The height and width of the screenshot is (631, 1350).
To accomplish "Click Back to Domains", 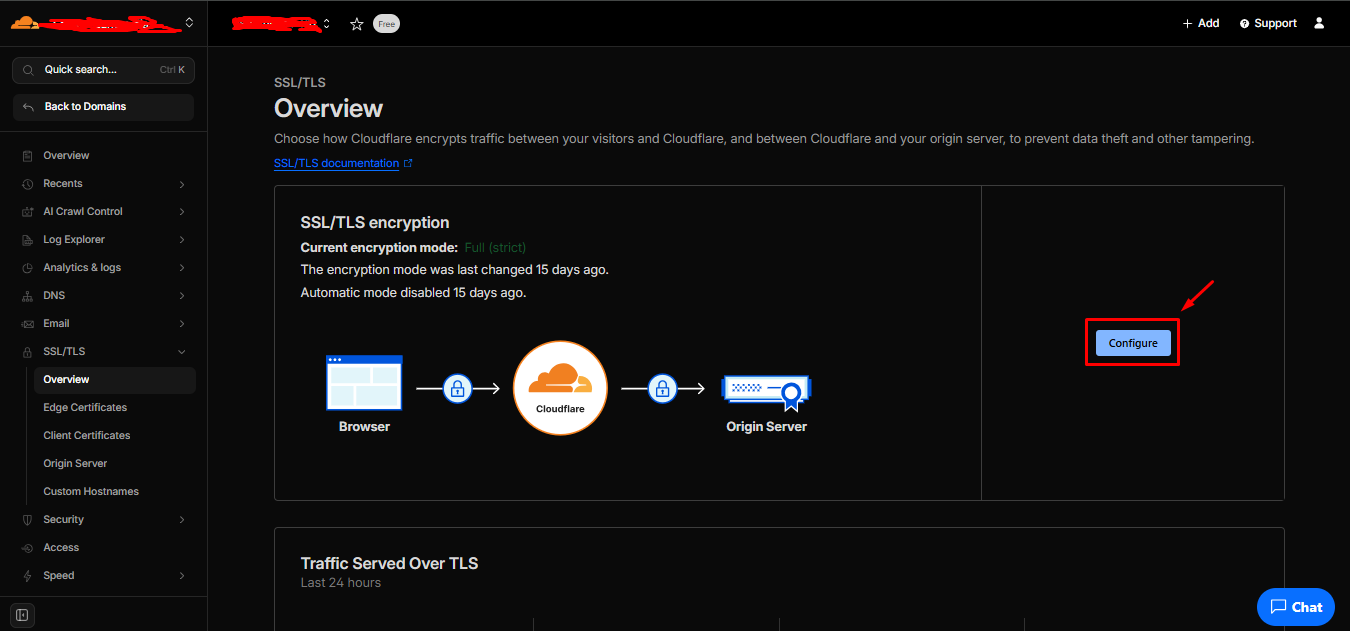I will point(104,107).
